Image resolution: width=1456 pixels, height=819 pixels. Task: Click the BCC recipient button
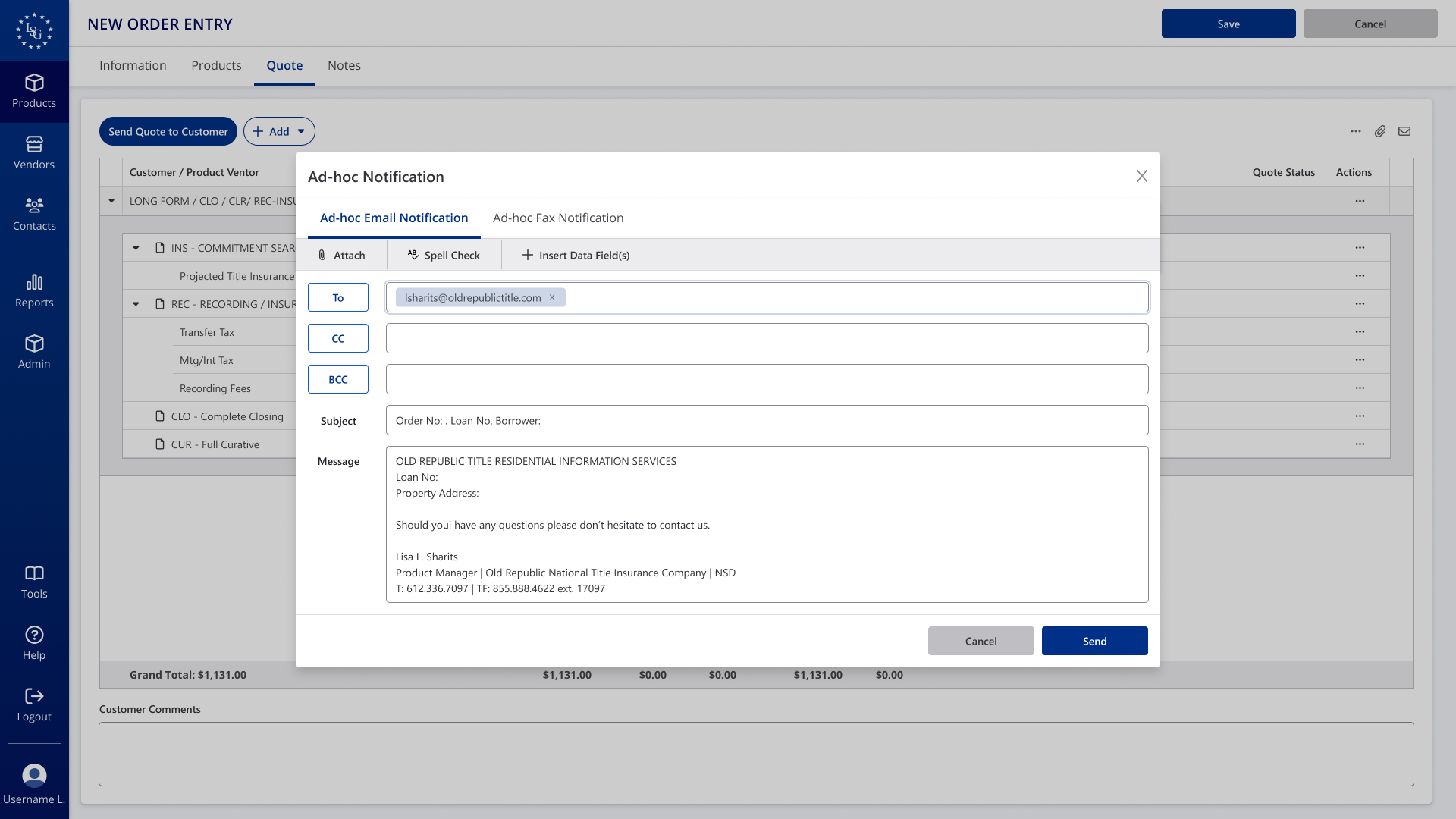(338, 379)
